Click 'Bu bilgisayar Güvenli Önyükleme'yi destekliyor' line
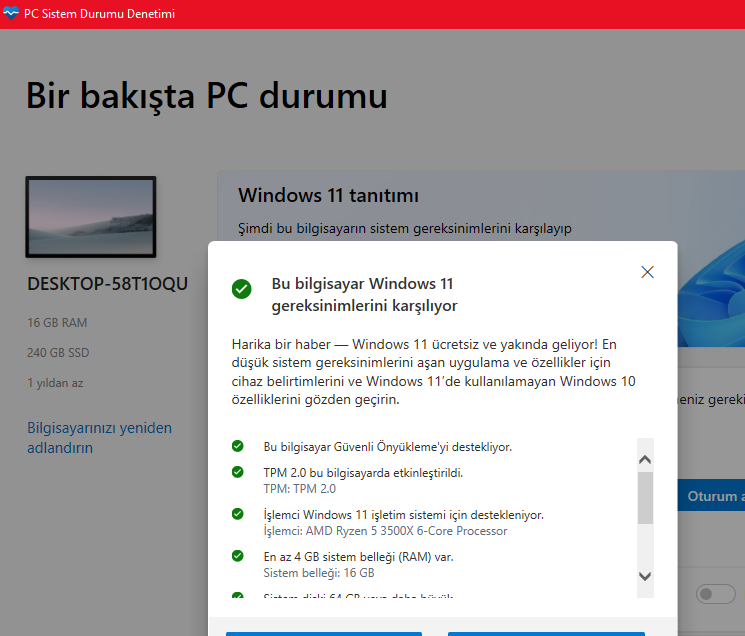The width and height of the screenshot is (745, 636). [x=388, y=447]
